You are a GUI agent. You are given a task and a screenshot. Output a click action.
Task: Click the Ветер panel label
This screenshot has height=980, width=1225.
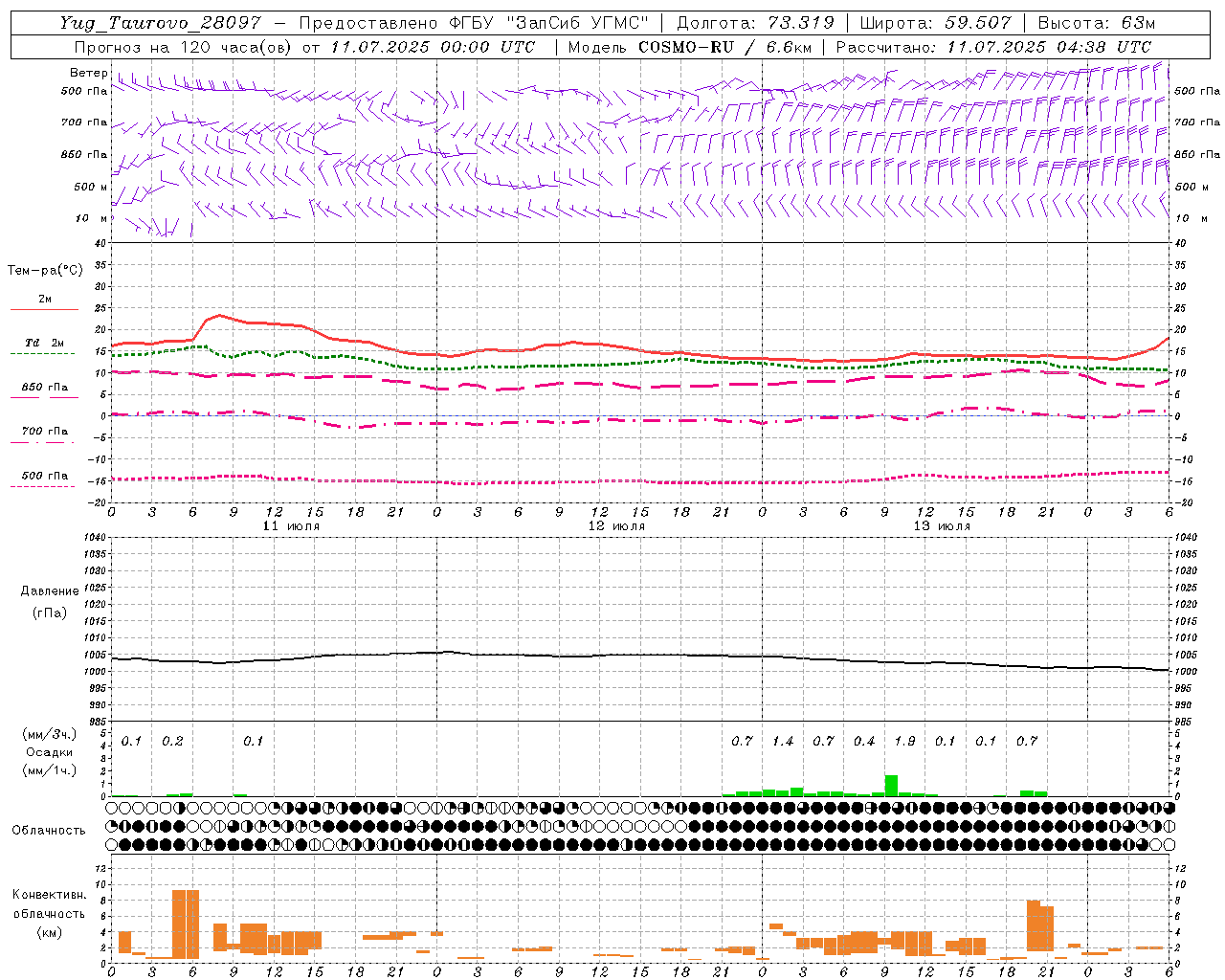(88, 73)
